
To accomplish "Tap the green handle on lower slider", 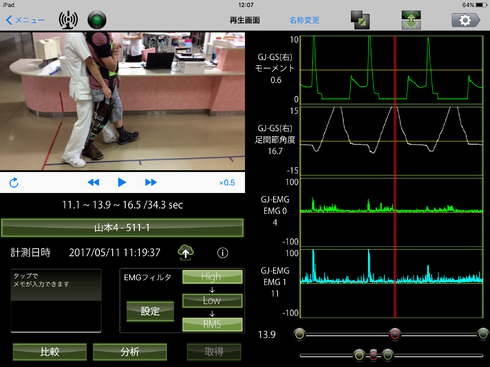I will coord(388,355).
